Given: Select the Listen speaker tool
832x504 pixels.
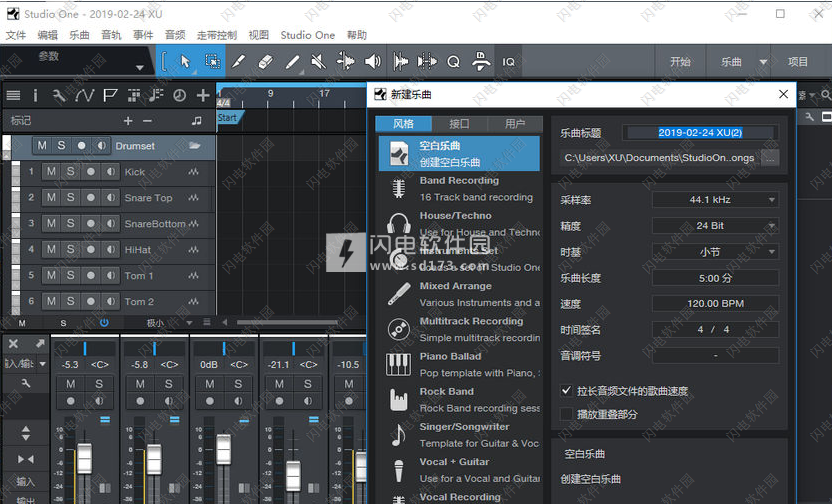Looking at the screenshot, I should click(x=373, y=62).
